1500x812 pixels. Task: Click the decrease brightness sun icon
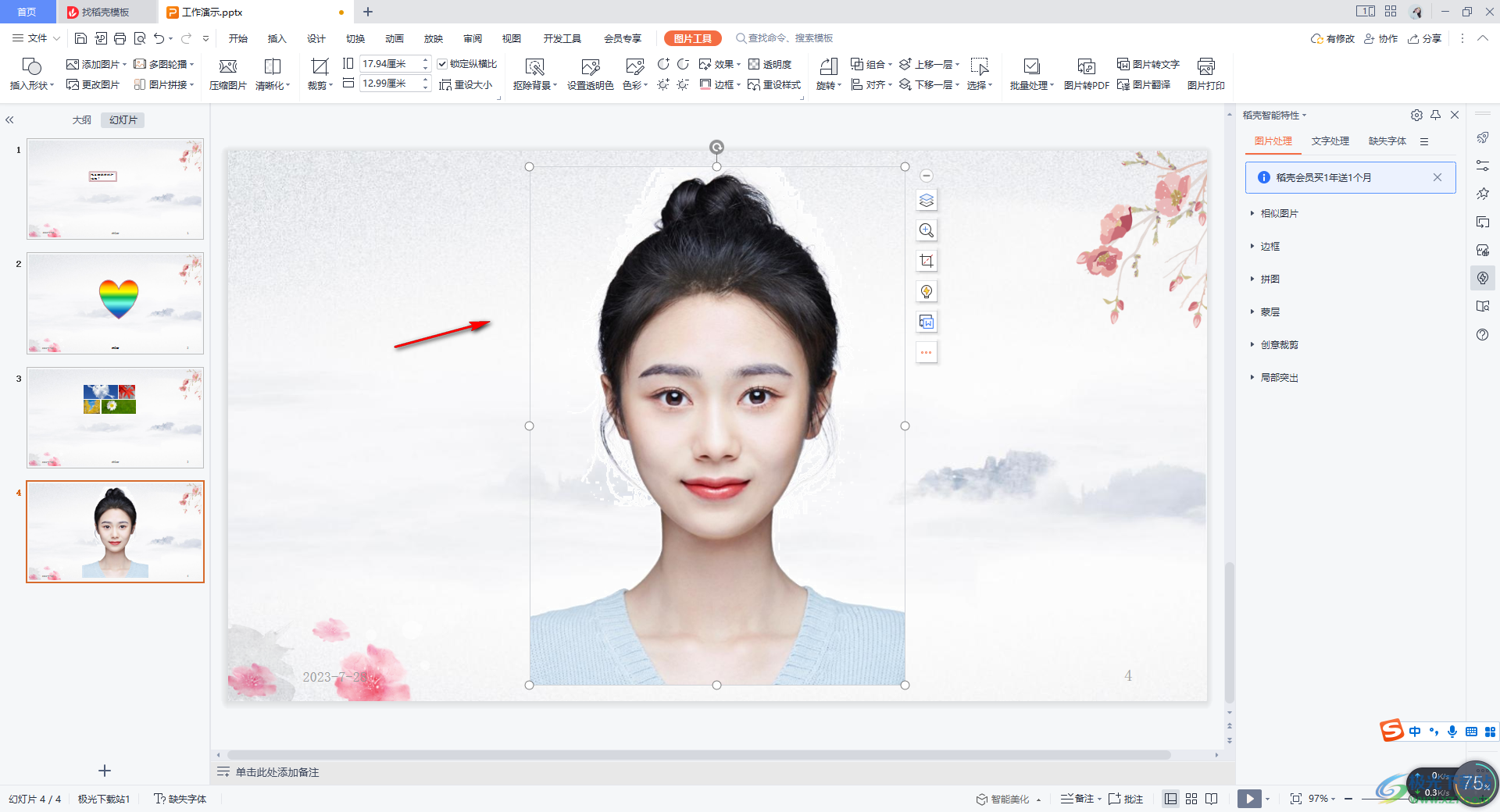(683, 84)
